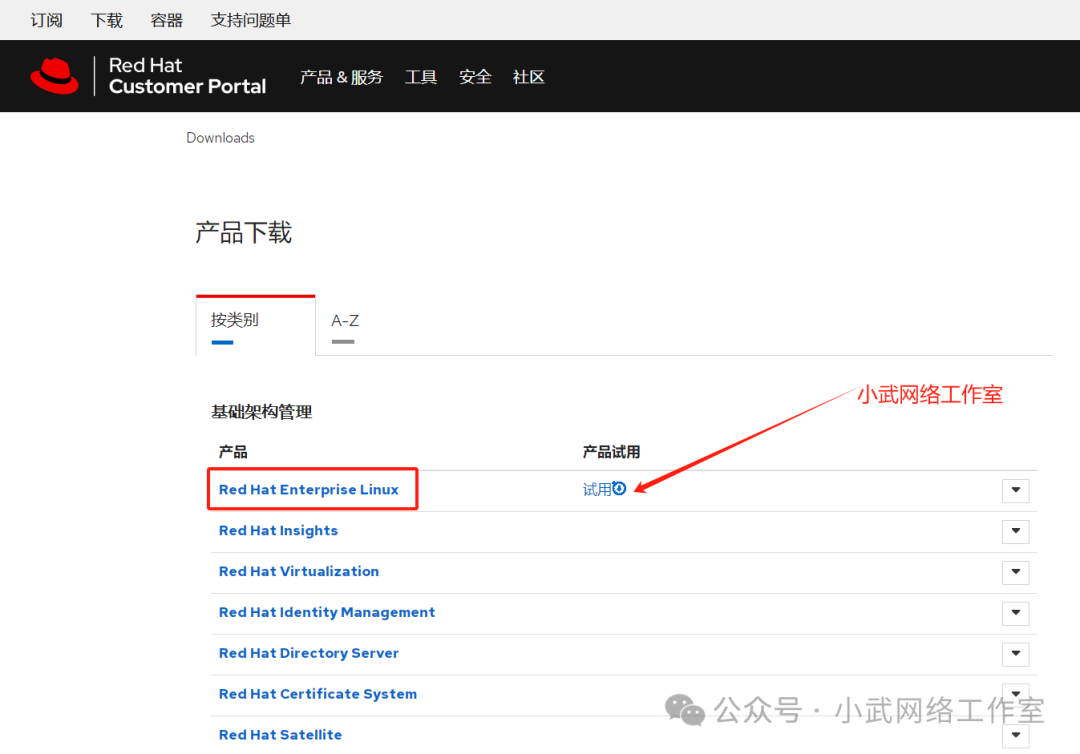Click the 产品试用 column header
Screen dimensions: 1080x754
click(612, 452)
